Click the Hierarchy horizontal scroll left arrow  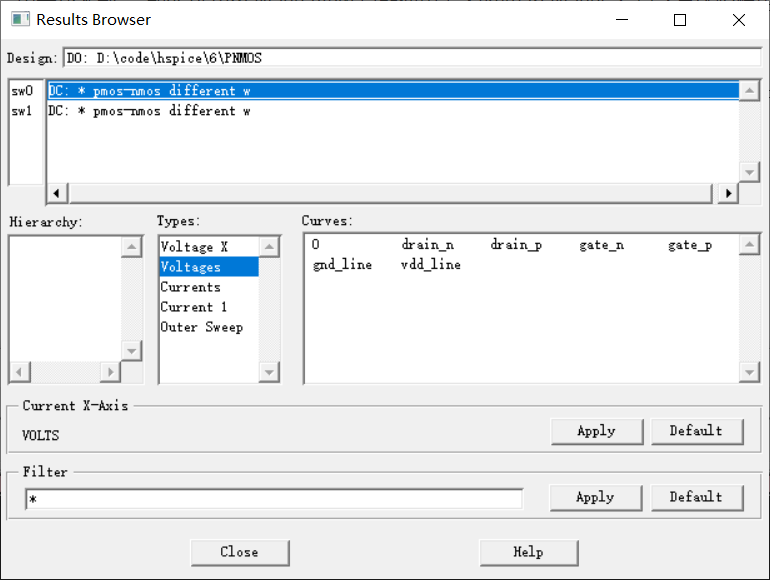[x=20, y=372]
